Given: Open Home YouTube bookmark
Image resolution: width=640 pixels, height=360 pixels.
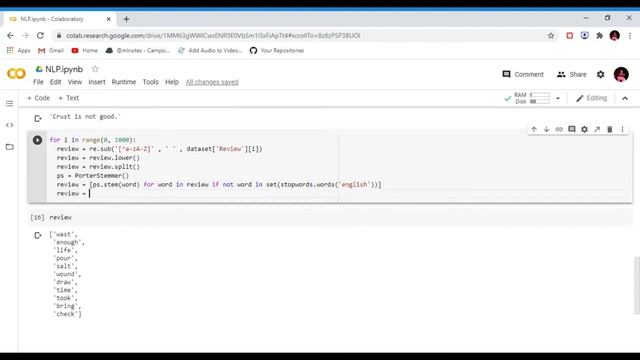Looking at the screenshot, I should pyautogui.click(x=84, y=51).
